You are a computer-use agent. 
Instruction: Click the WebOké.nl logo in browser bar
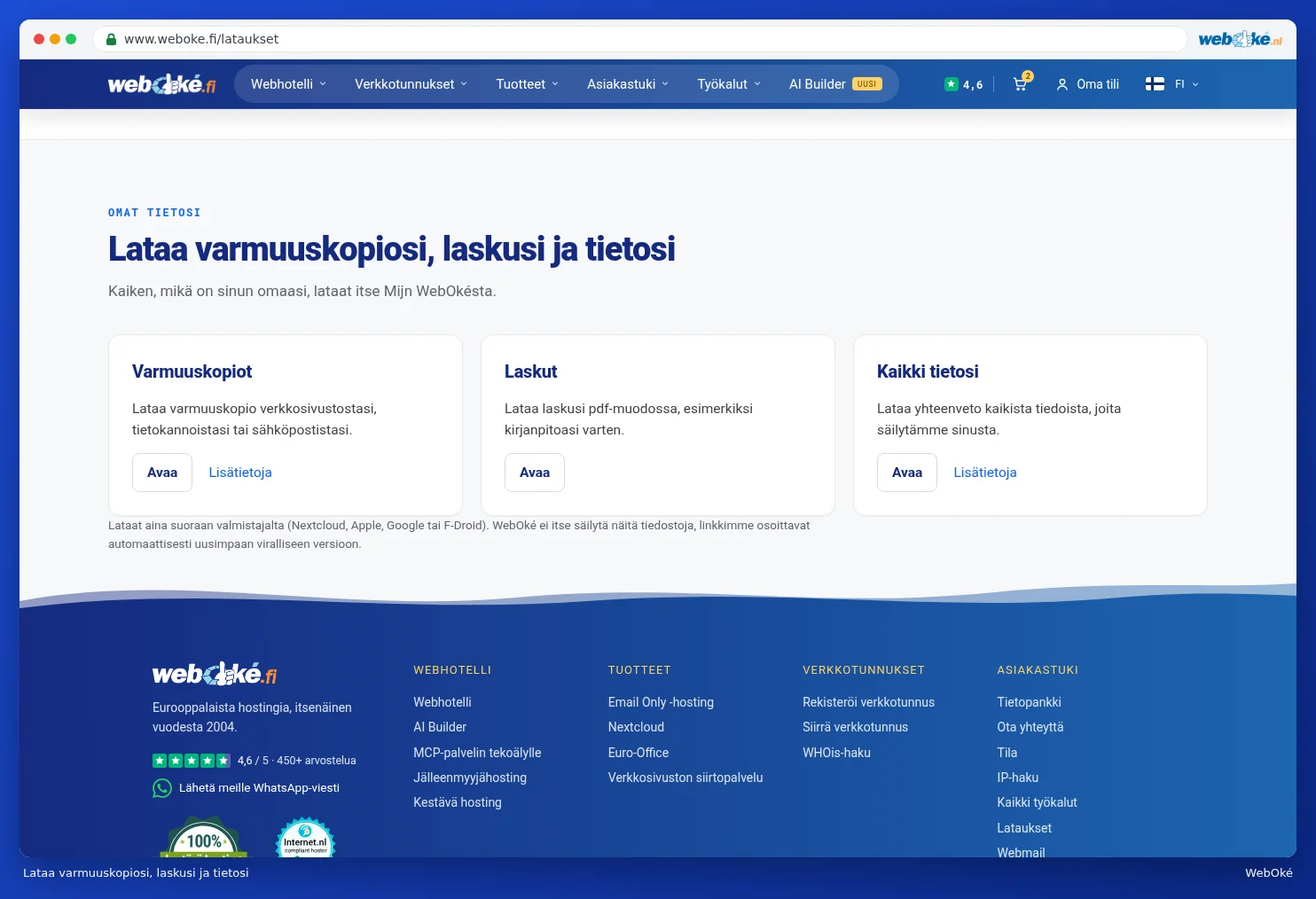point(1240,39)
